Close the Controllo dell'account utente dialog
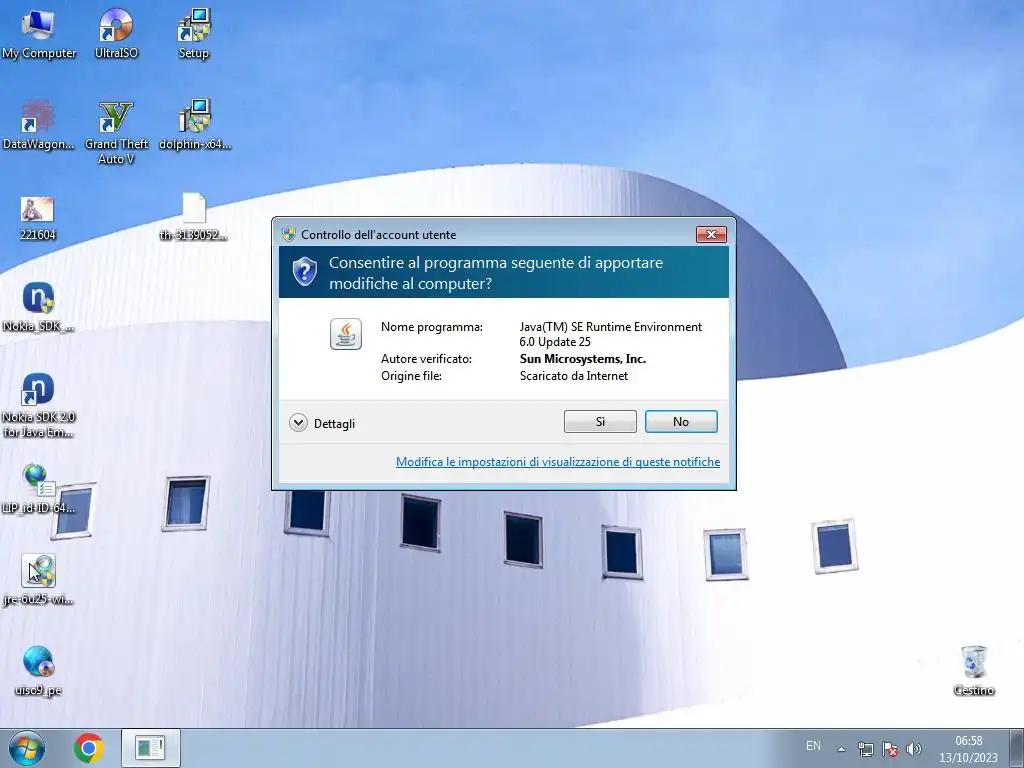The image size is (1024, 768). click(x=711, y=234)
